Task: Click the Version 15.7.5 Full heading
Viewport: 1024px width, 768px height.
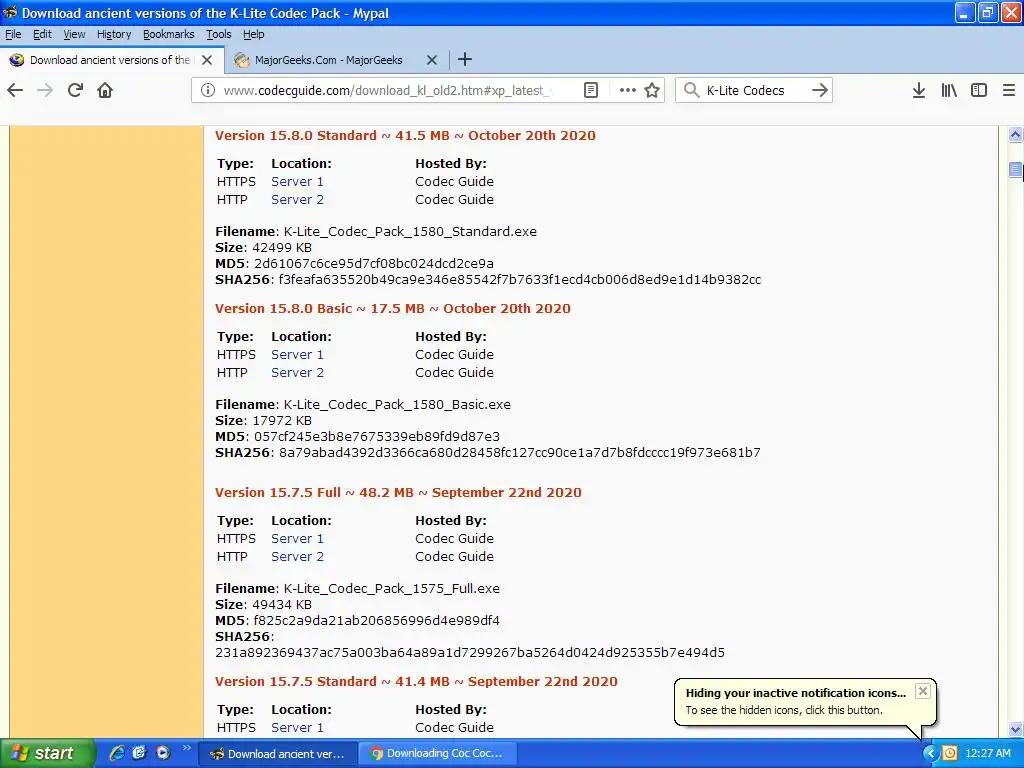Action: point(398,493)
